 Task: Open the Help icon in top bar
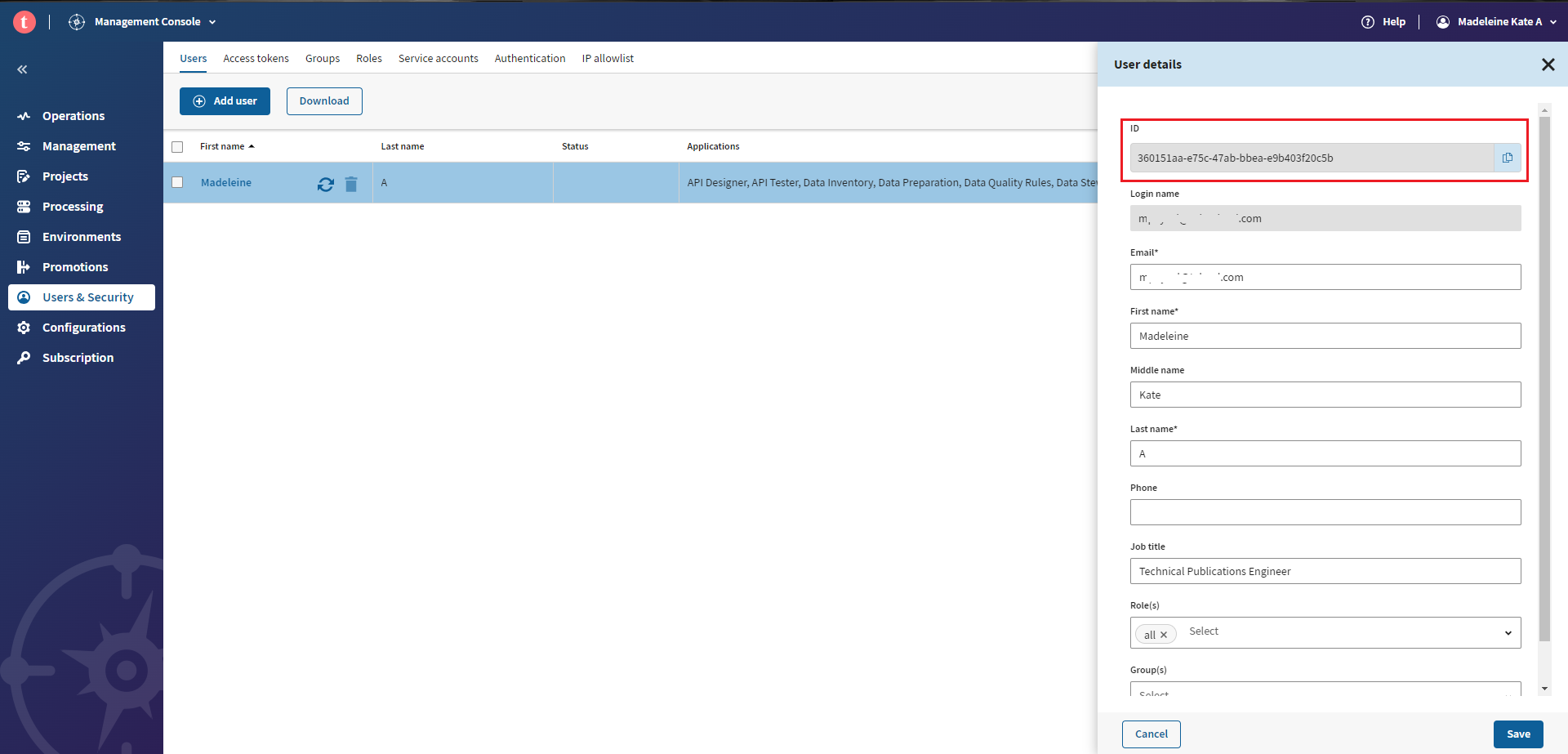1368,22
